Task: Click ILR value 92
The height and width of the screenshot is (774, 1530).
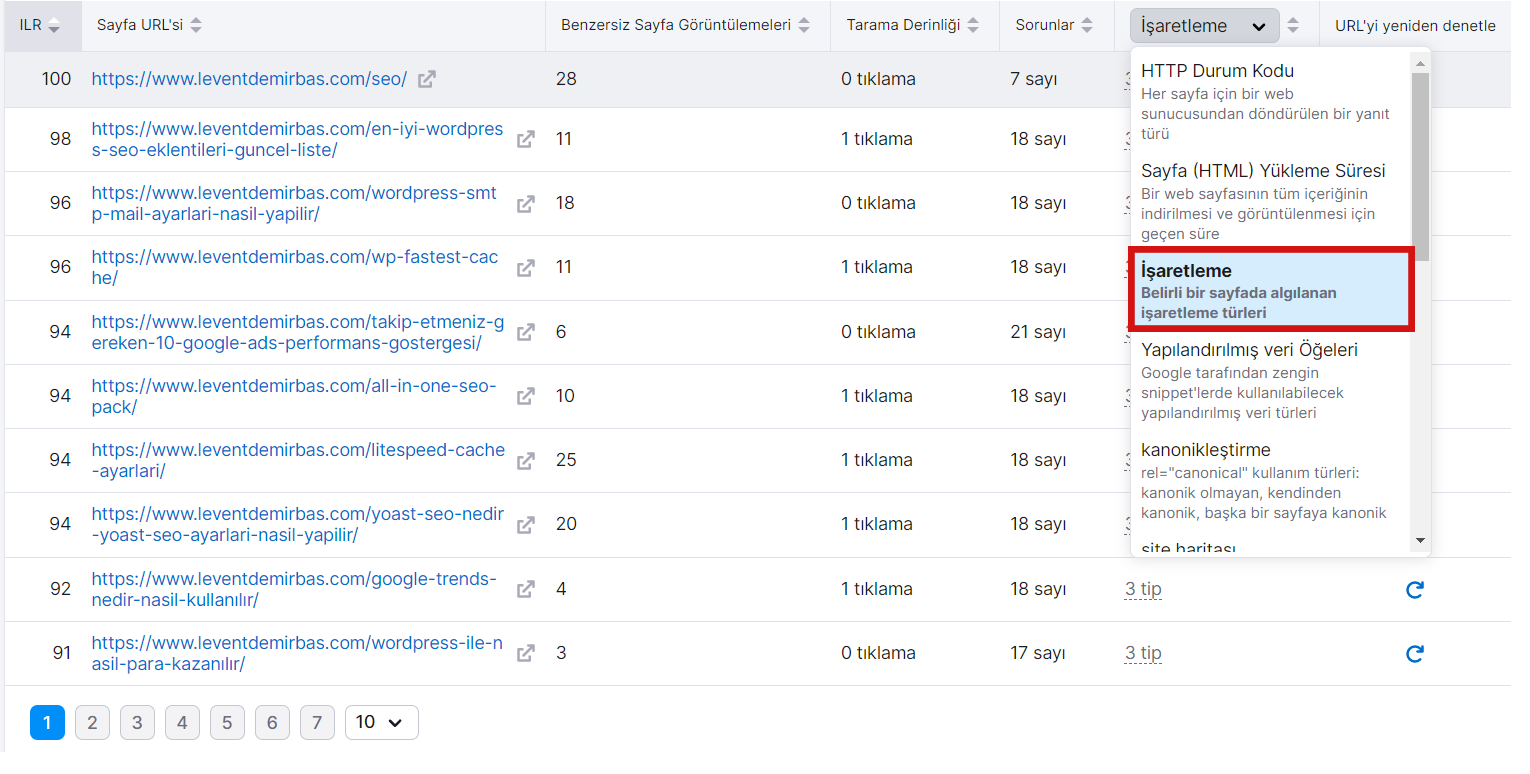Action: click(x=60, y=589)
